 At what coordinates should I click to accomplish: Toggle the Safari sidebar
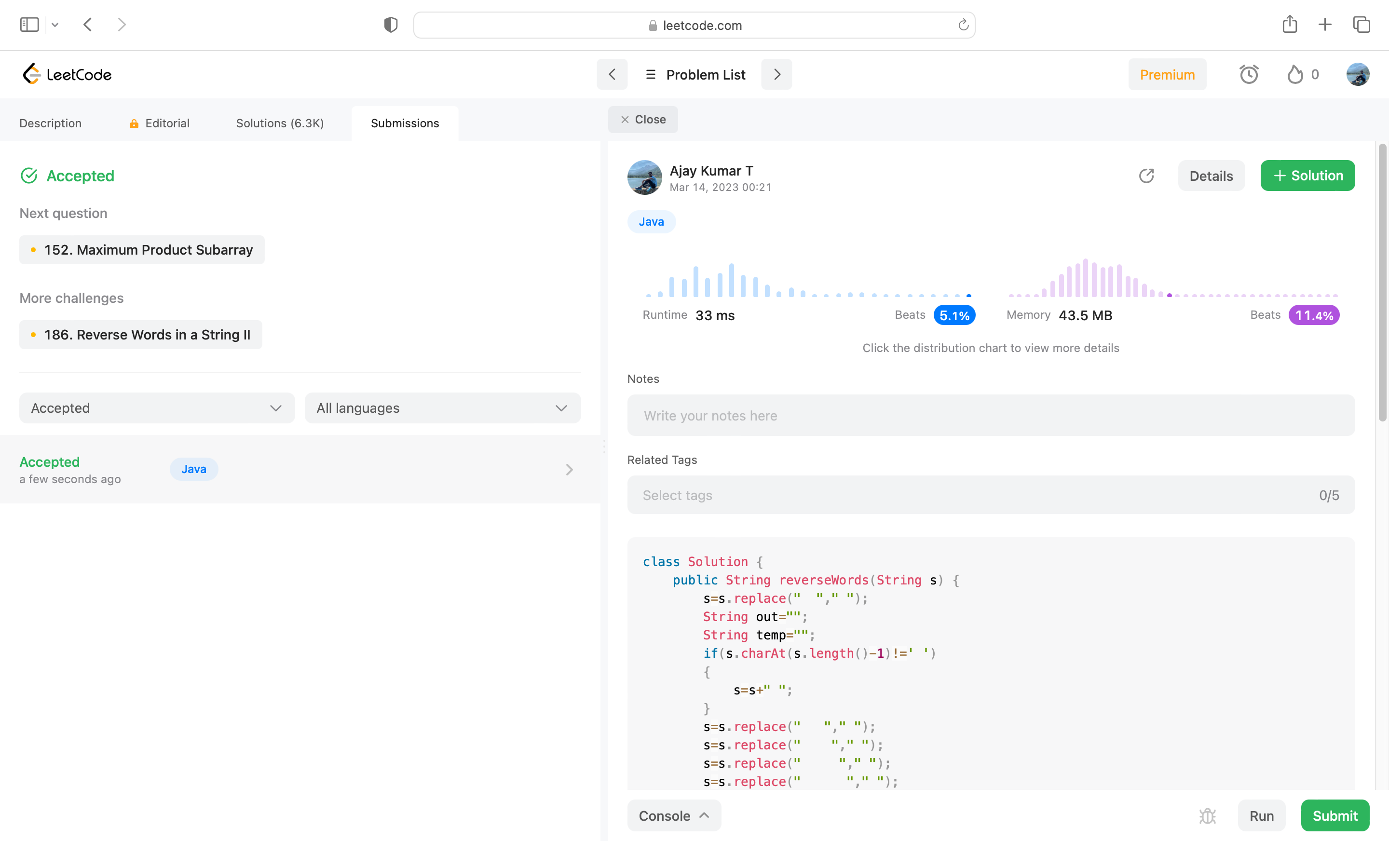[29, 25]
